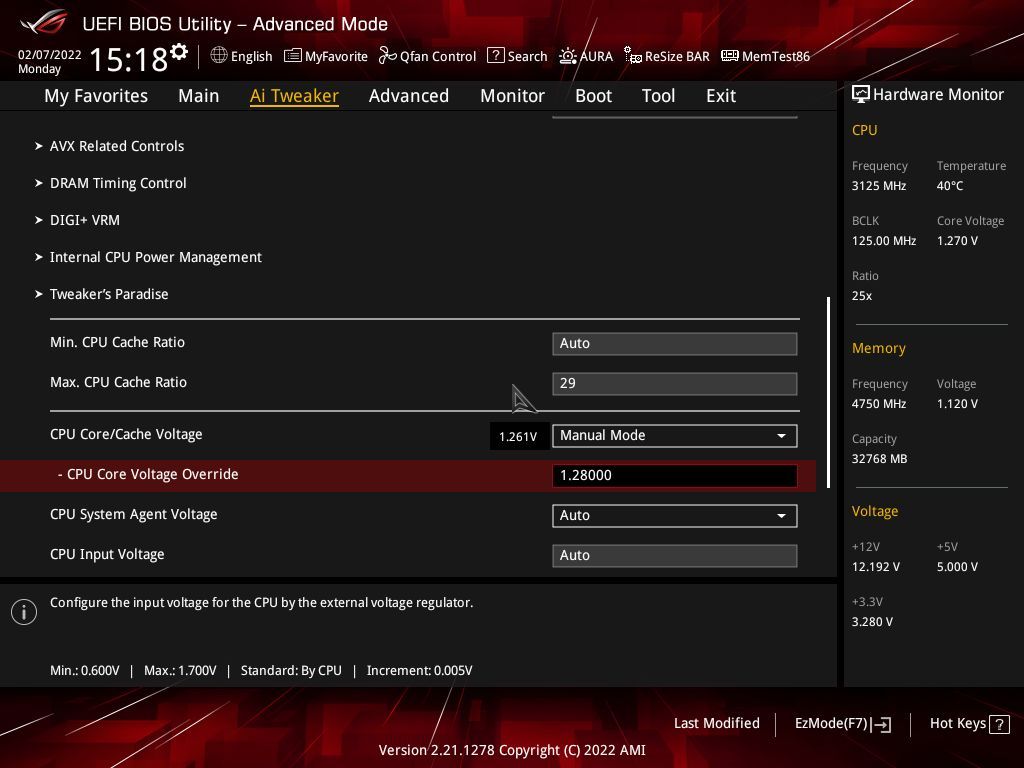Click the 32768 MB capacity value
Screen dimensions: 1024x768
point(880,458)
